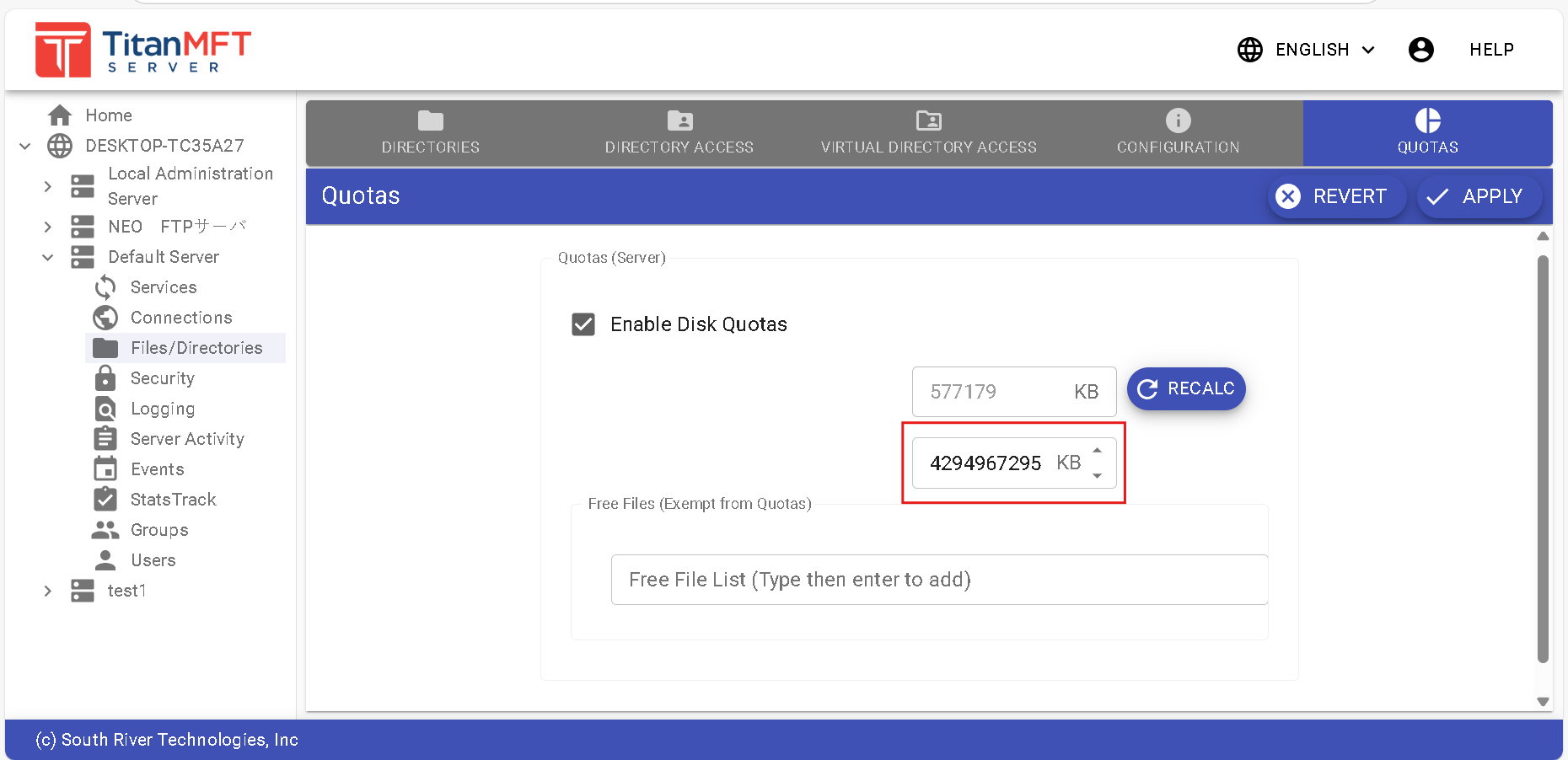Open the Configuration tab
The width and height of the screenshot is (1568, 760).
1178,133
